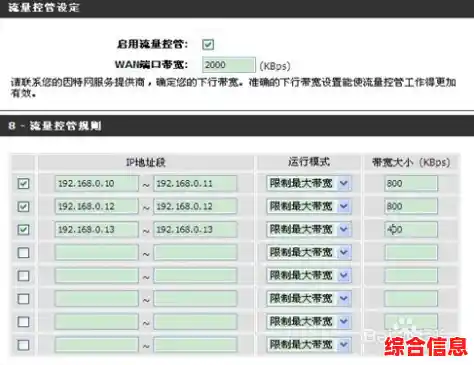
Task: Click the IP地址段 column header
Action: [x=146, y=162]
